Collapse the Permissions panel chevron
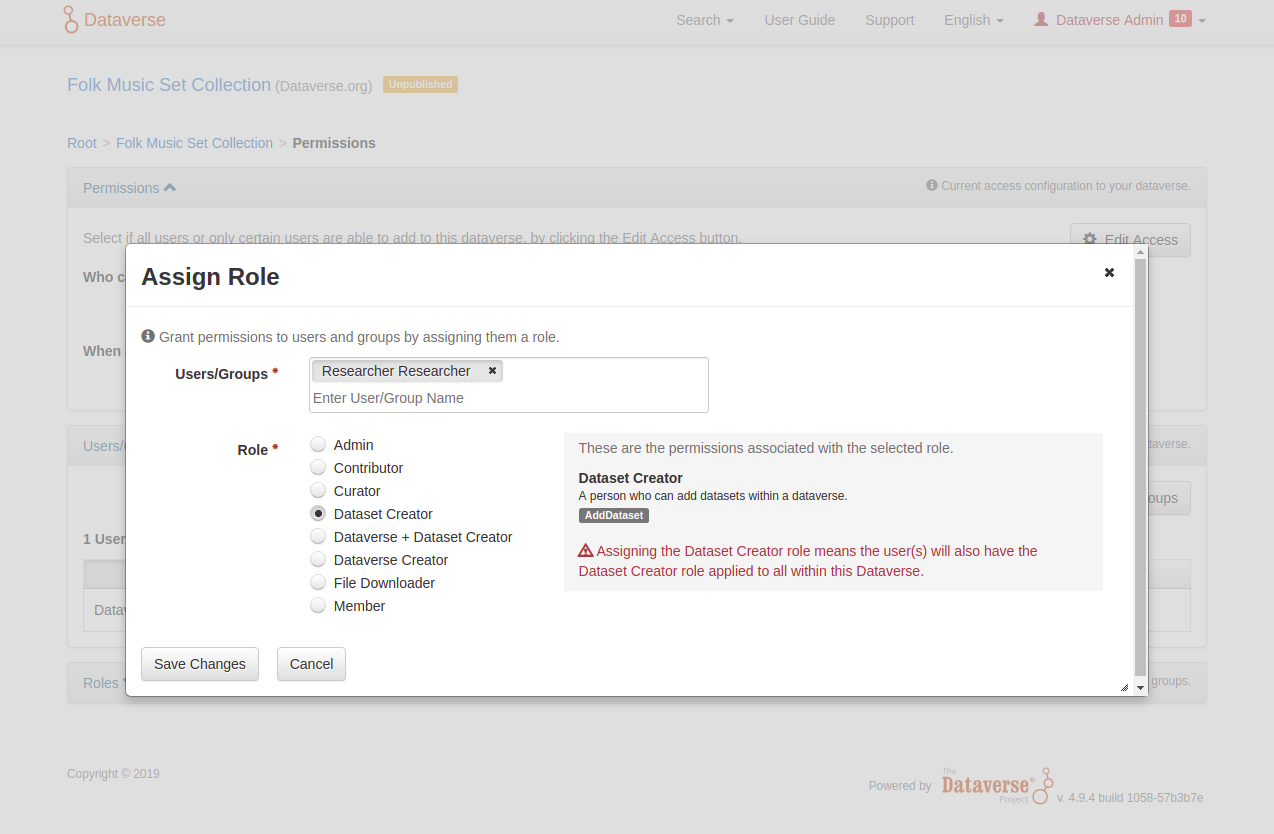 coord(170,188)
